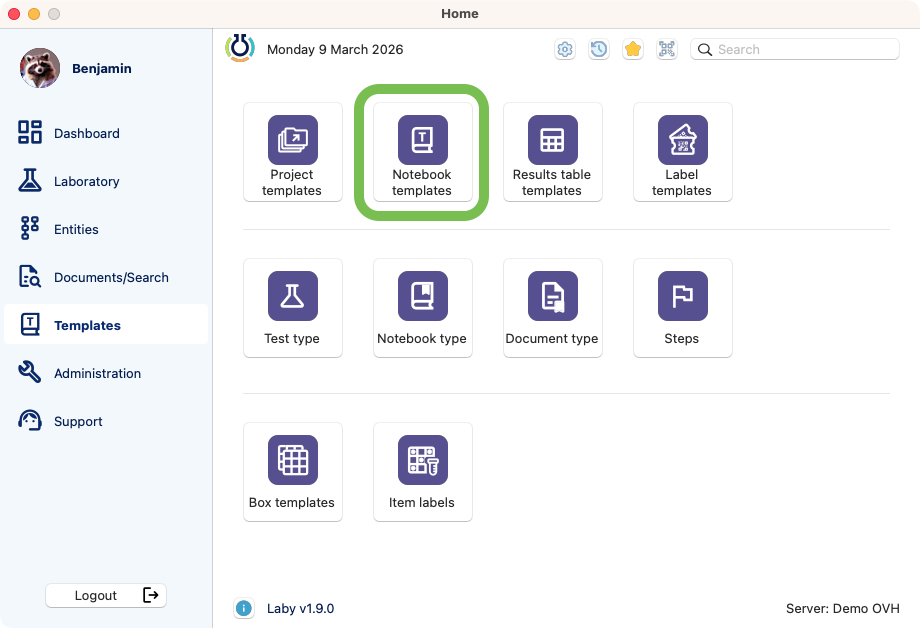Image resolution: width=920 pixels, height=628 pixels.
Task: Open the Item labels tile
Action: click(x=422, y=472)
